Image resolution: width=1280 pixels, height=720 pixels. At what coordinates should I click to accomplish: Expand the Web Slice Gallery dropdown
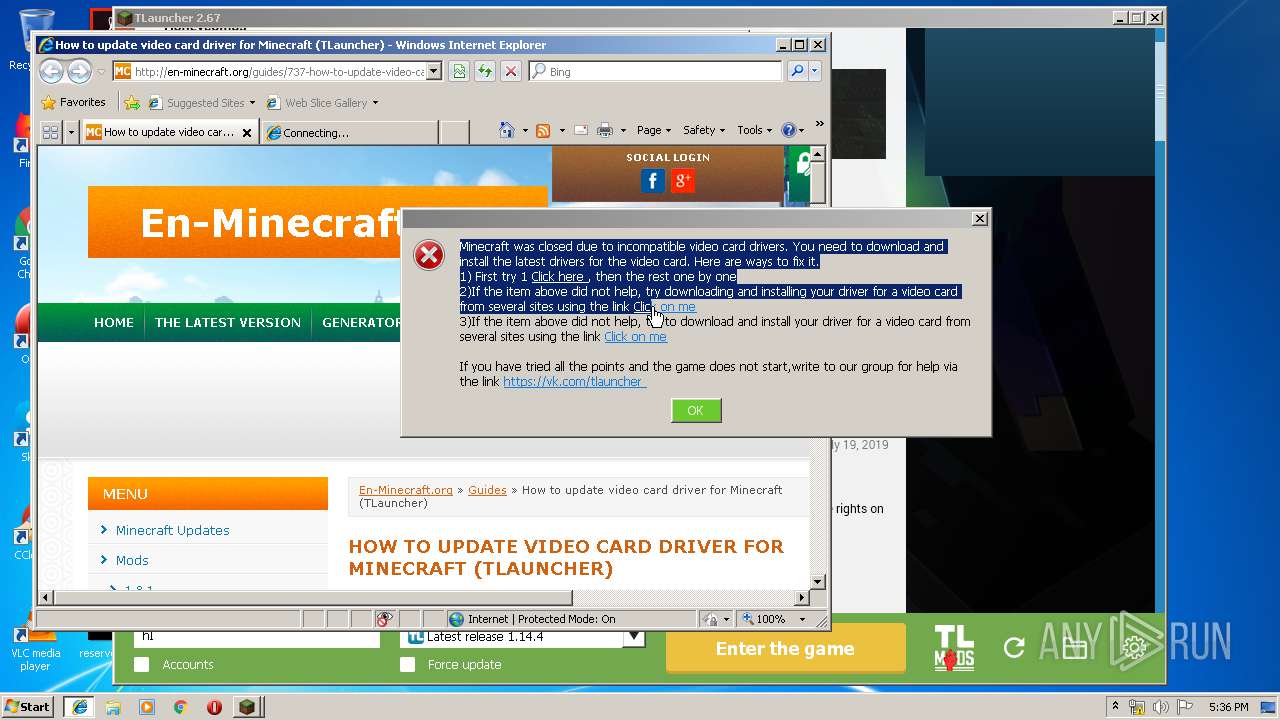pos(375,103)
